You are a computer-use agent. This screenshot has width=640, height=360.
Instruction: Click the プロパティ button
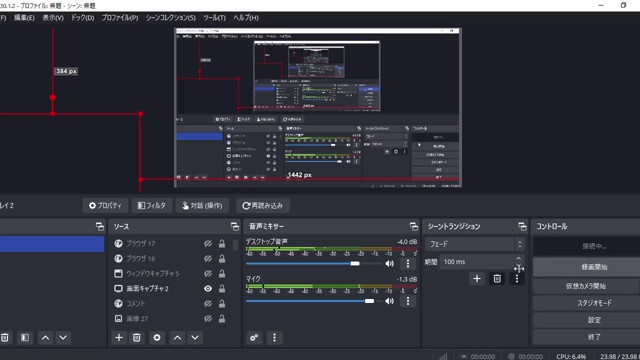[x=105, y=205]
